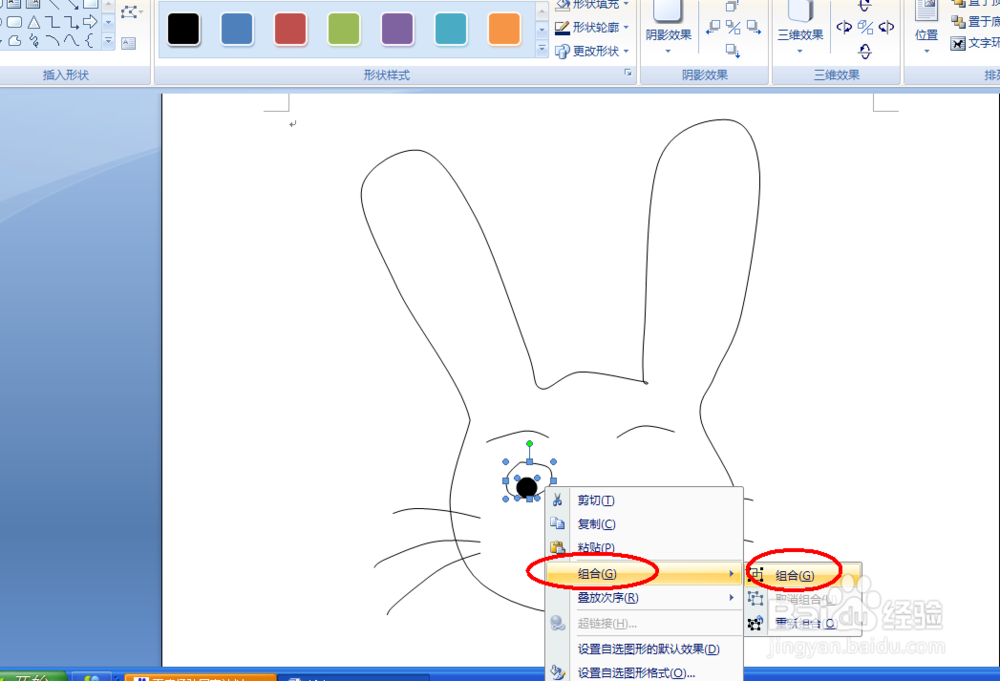Image resolution: width=1000 pixels, height=681 pixels.
Task: Select the right block arrow shape
Action: 90,22
